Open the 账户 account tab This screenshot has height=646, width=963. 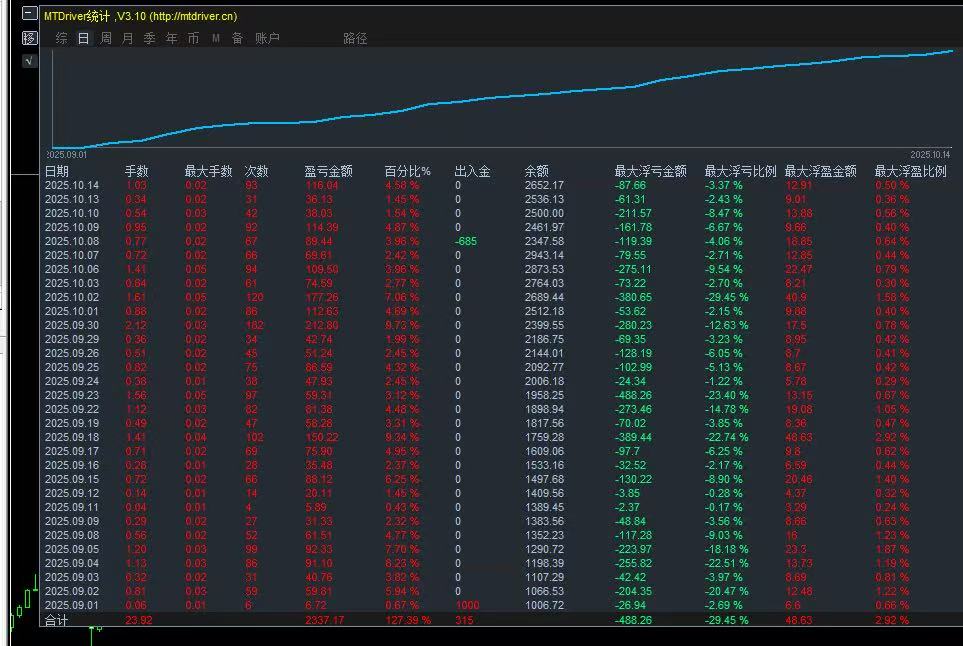(x=267, y=38)
